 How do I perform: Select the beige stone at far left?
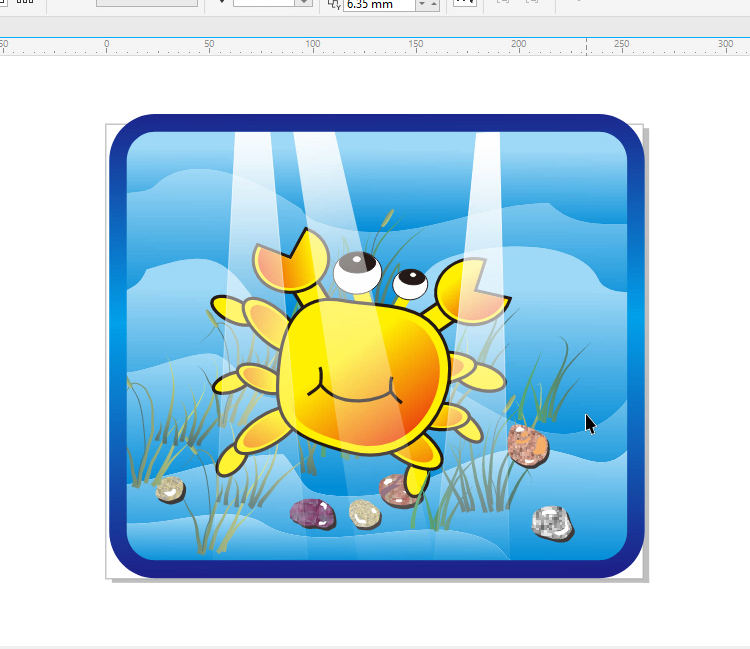169,489
